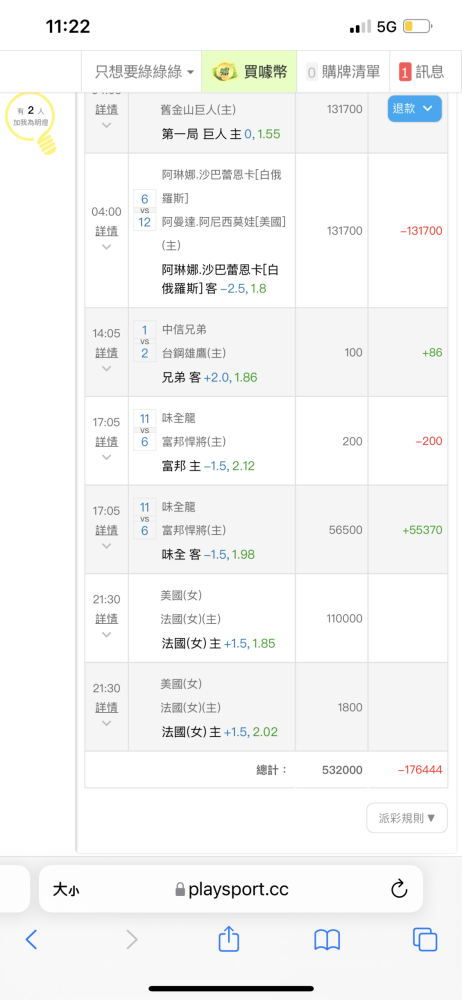Click the 11 vs 6 score box in the 56500 bet row
The width and height of the screenshot is (462, 1000).
point(144,518)
